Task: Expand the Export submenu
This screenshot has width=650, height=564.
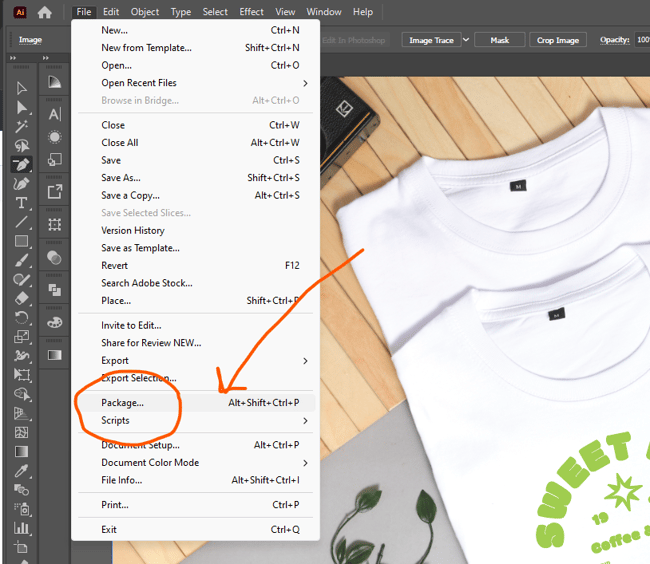Action: coord(305,361)
